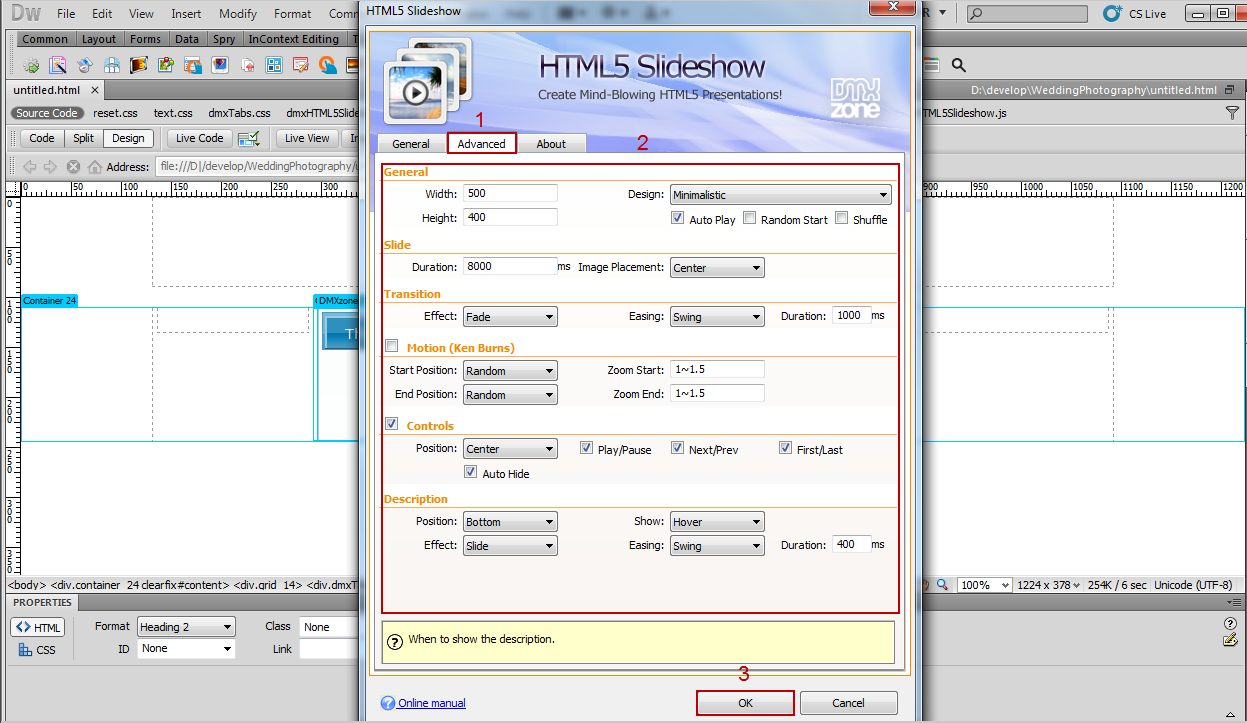This screenshot has height=723, width=1247.
Task: Click the OK button
Action: click(745, 703)
